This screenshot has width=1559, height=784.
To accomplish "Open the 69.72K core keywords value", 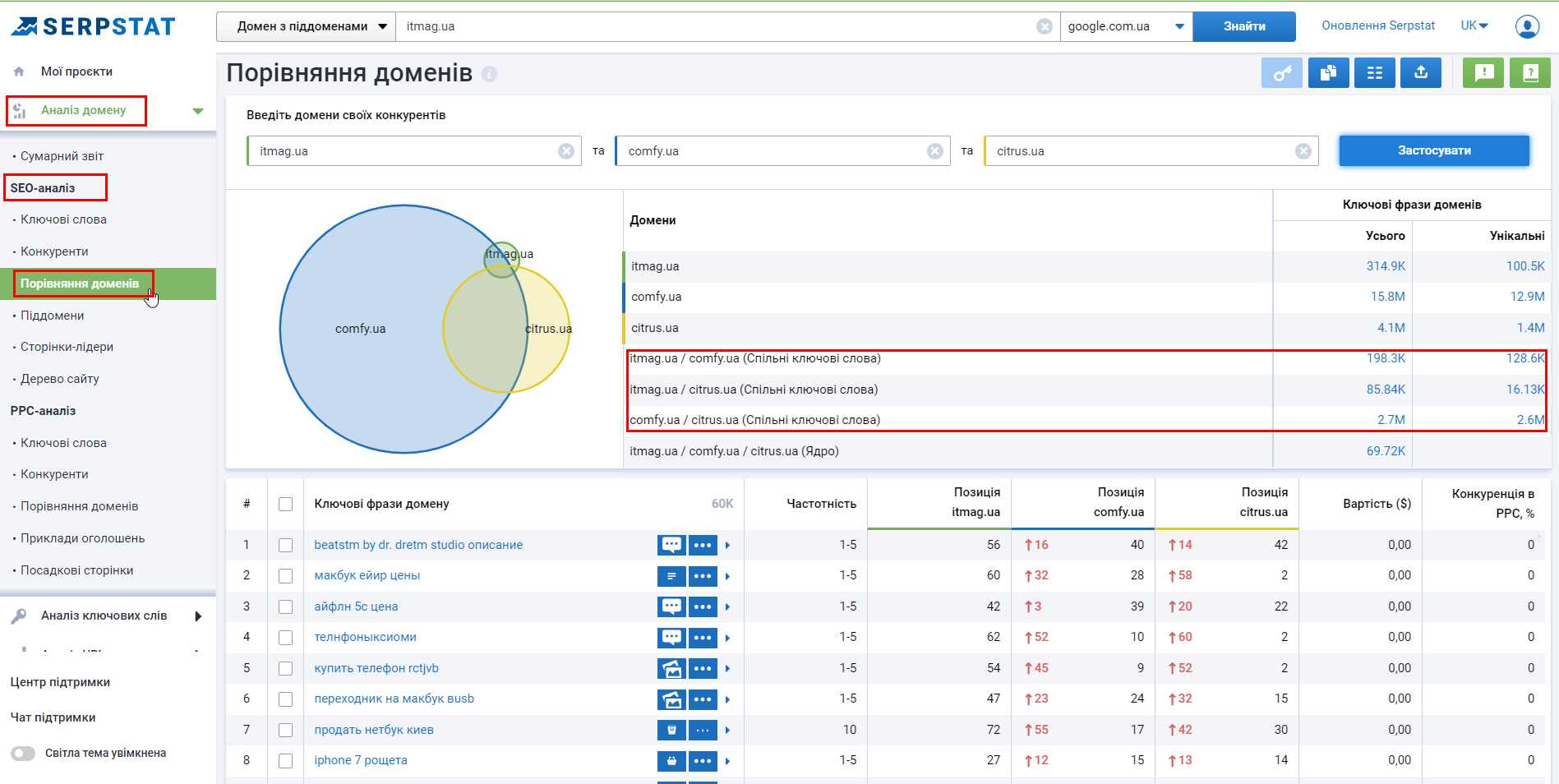I will (1386, 451).
